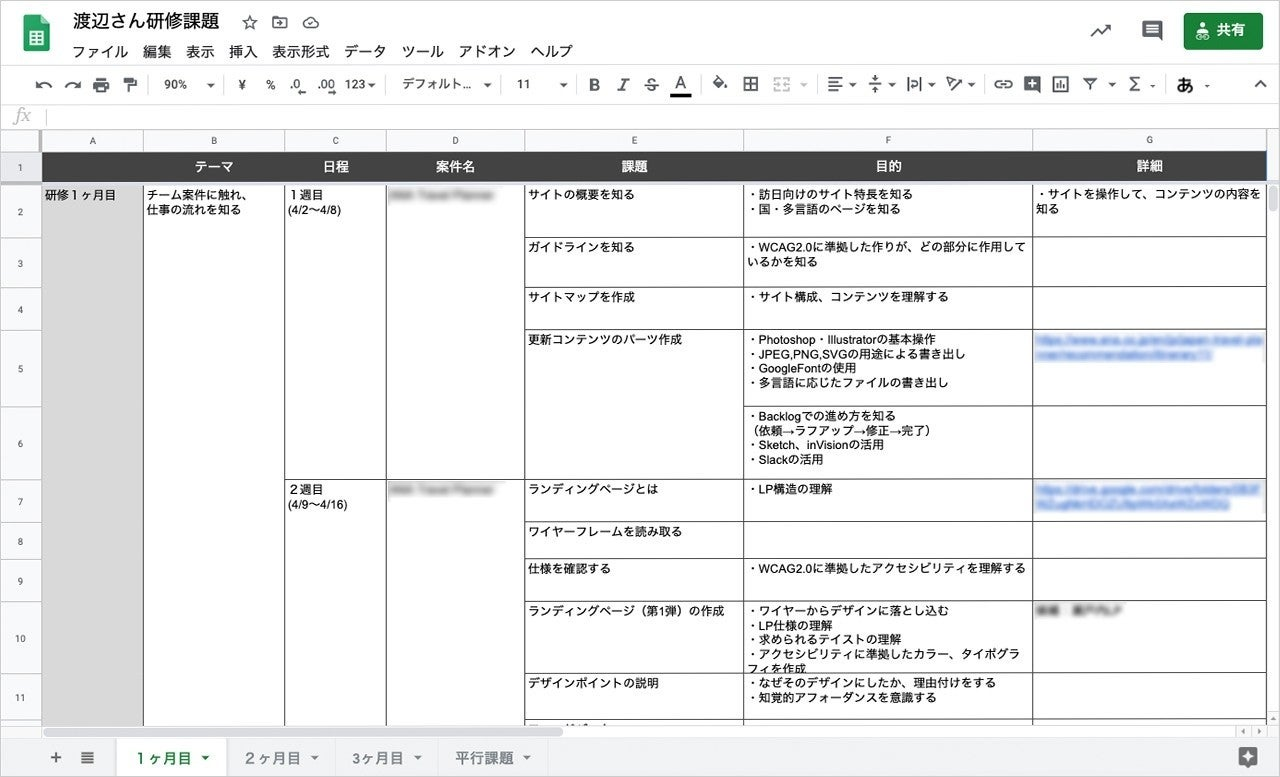Viewport: 1280px width, 777px height.
Task: Print the spreadsheet using the printer icon
Action: click(101, 85)
